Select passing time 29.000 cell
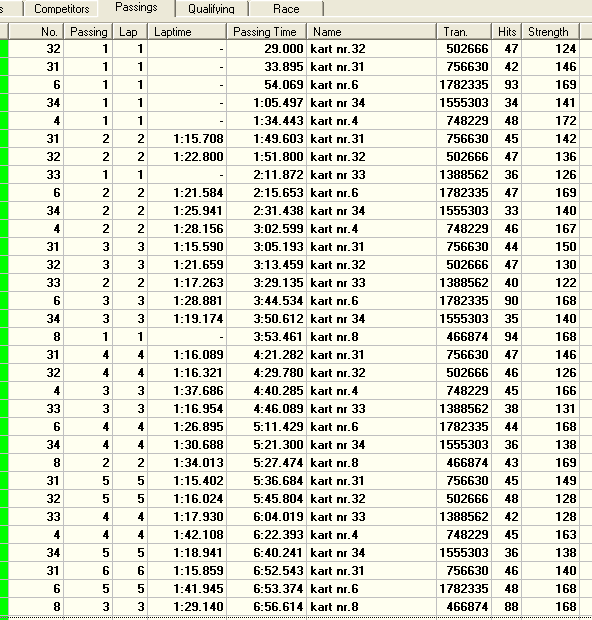Screen dimensions: 592x620 pos(266,49)
